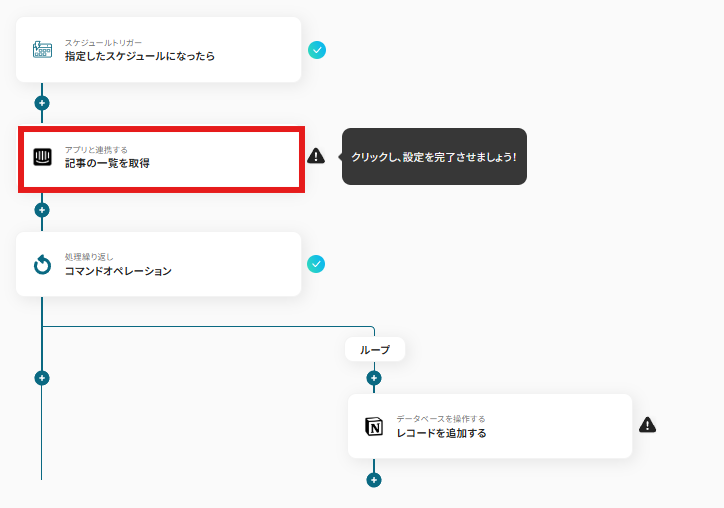Open the レコードを追加する step card
The height and width of the screenshot is (508, 724).
(x=490, y=426)
